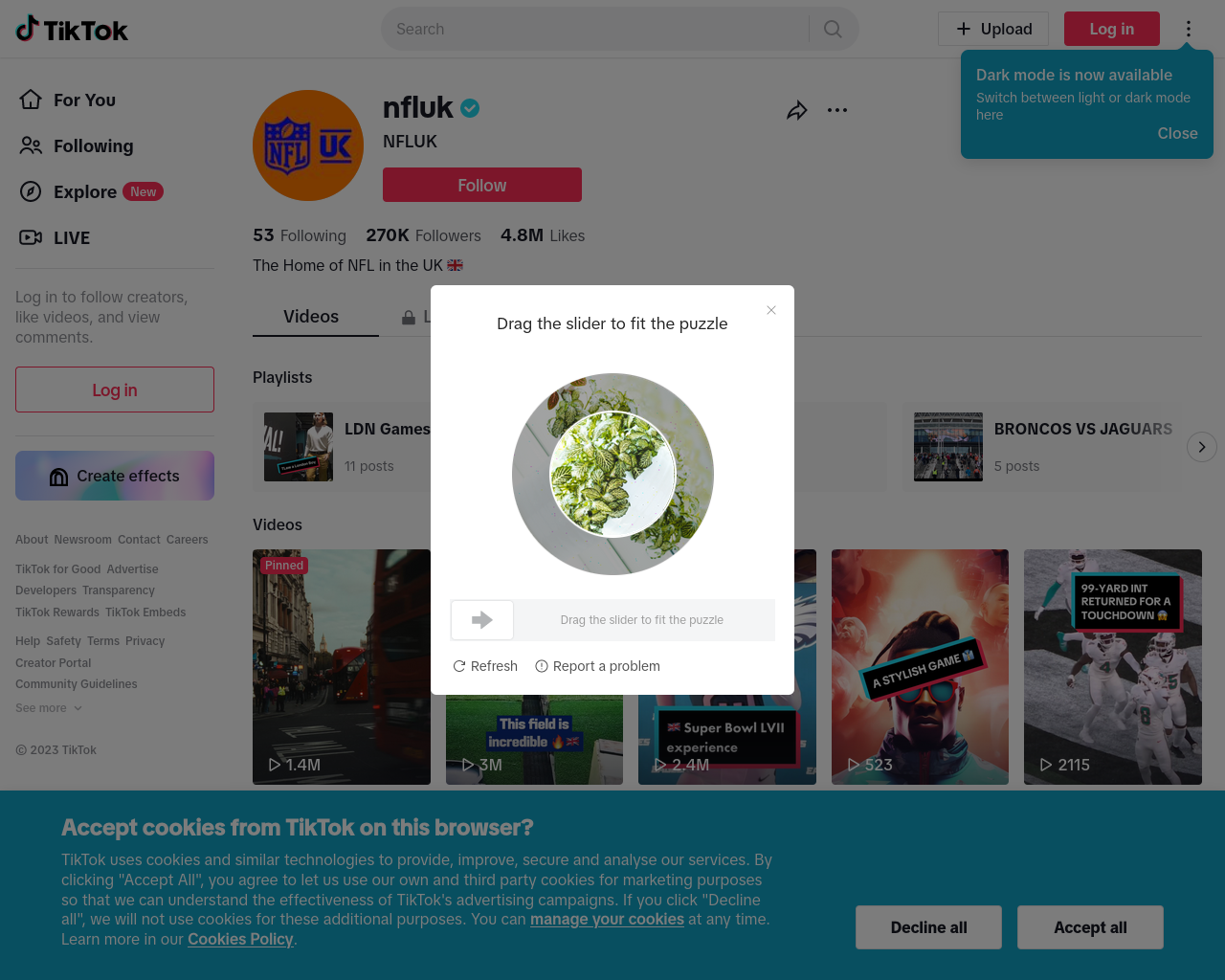Click the search magnifier icon
Screen dimensions: 1225x980
[x=833, y=29]
